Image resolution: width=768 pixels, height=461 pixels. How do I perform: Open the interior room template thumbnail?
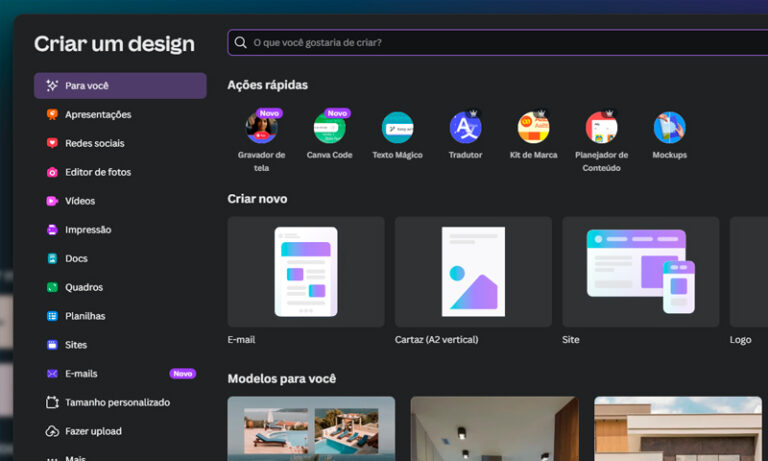click(494, 429)
